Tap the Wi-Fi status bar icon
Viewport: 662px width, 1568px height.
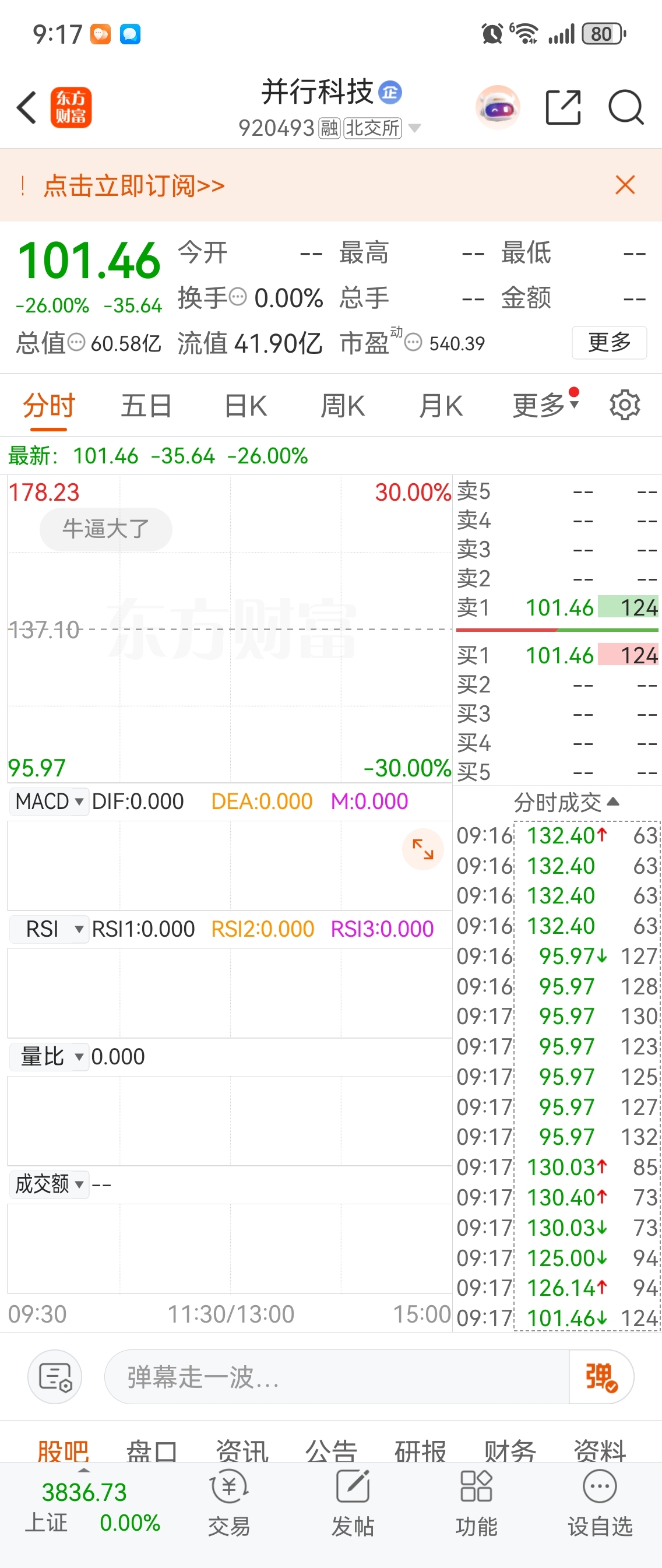[x=524, y=33]
